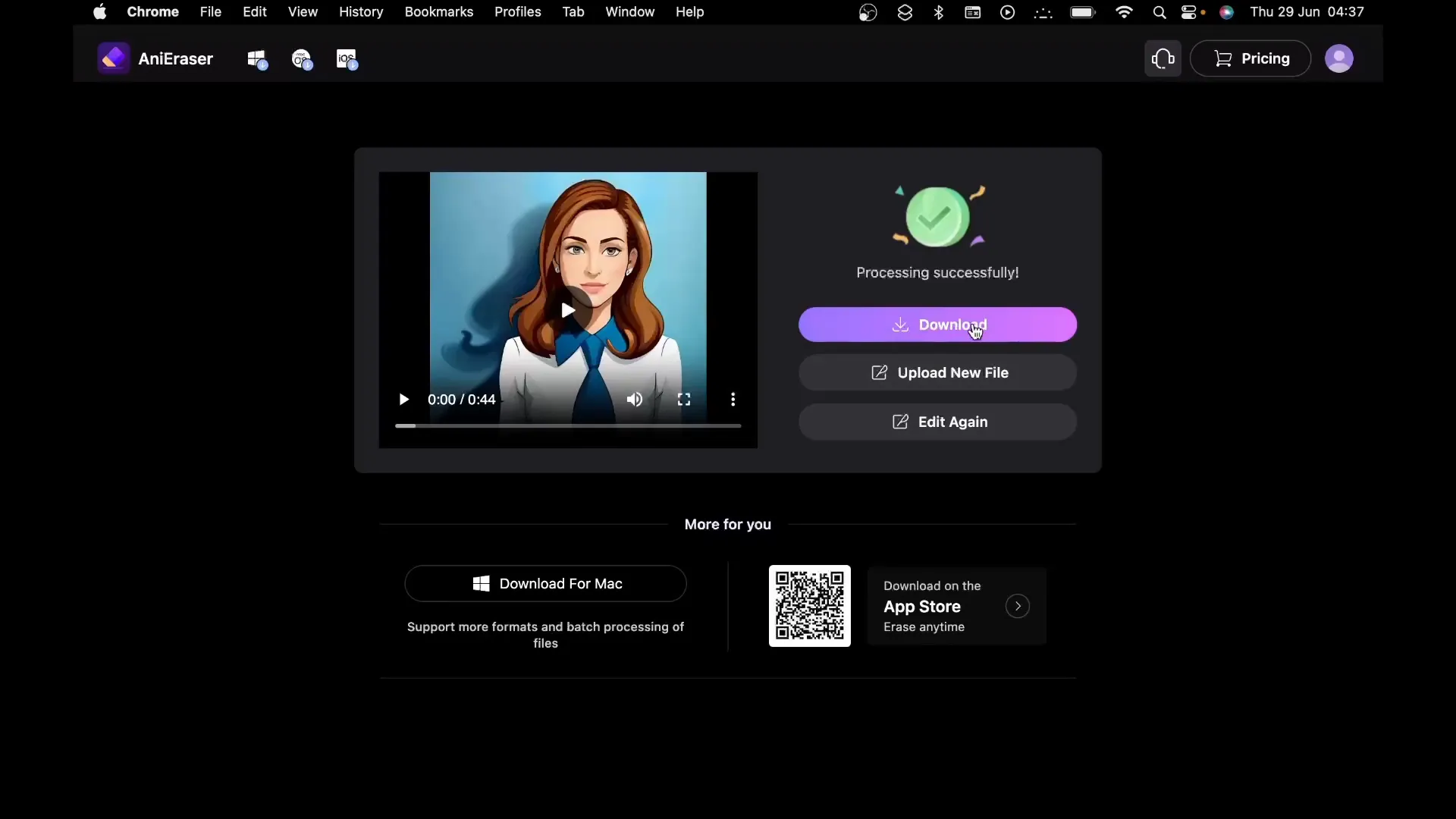The width and height of the screenshot is (1456, 819).
Task: Click Upload New File button
Action: pos(937,372)
